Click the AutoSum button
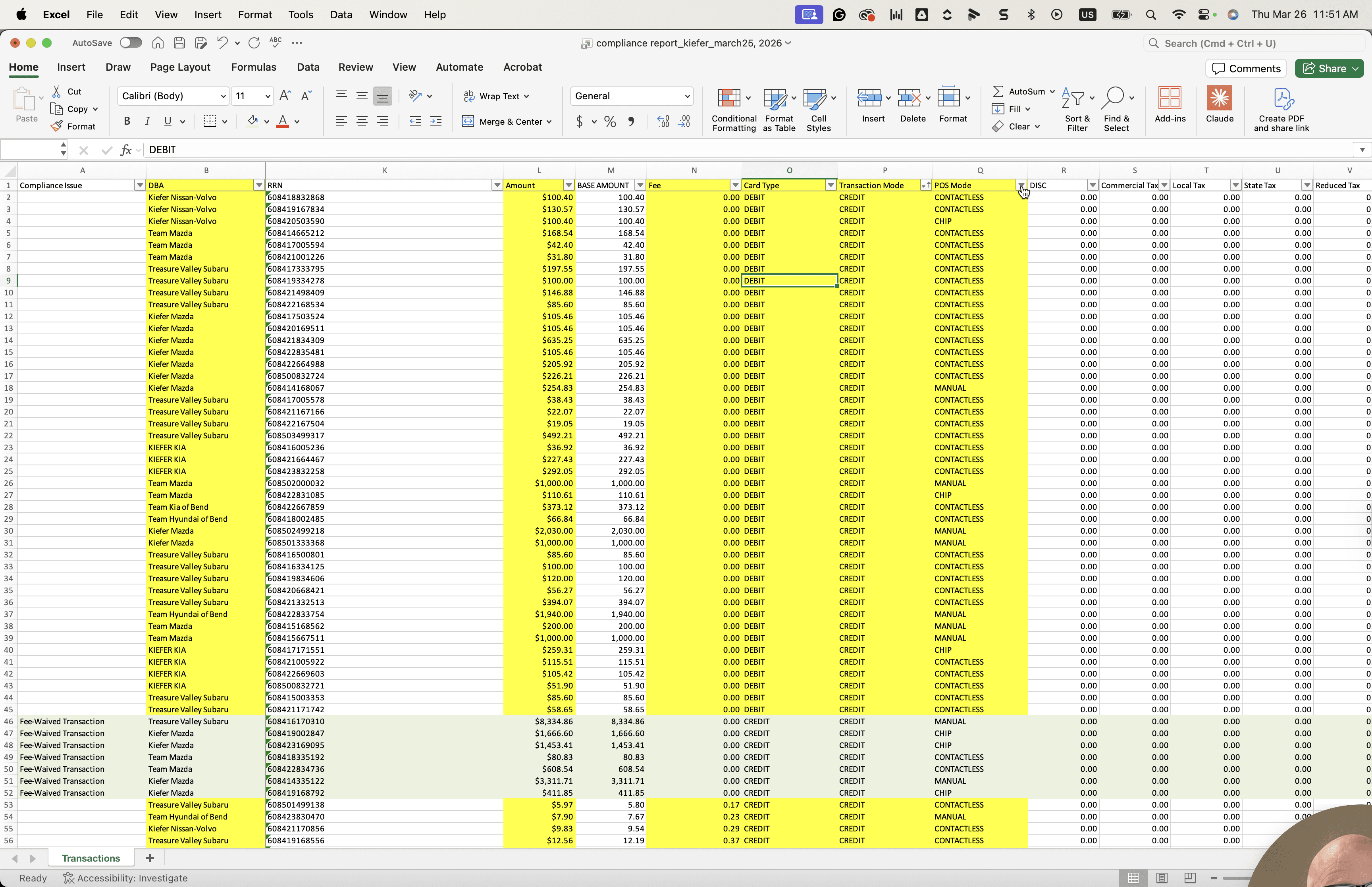 coord(1019,91)
